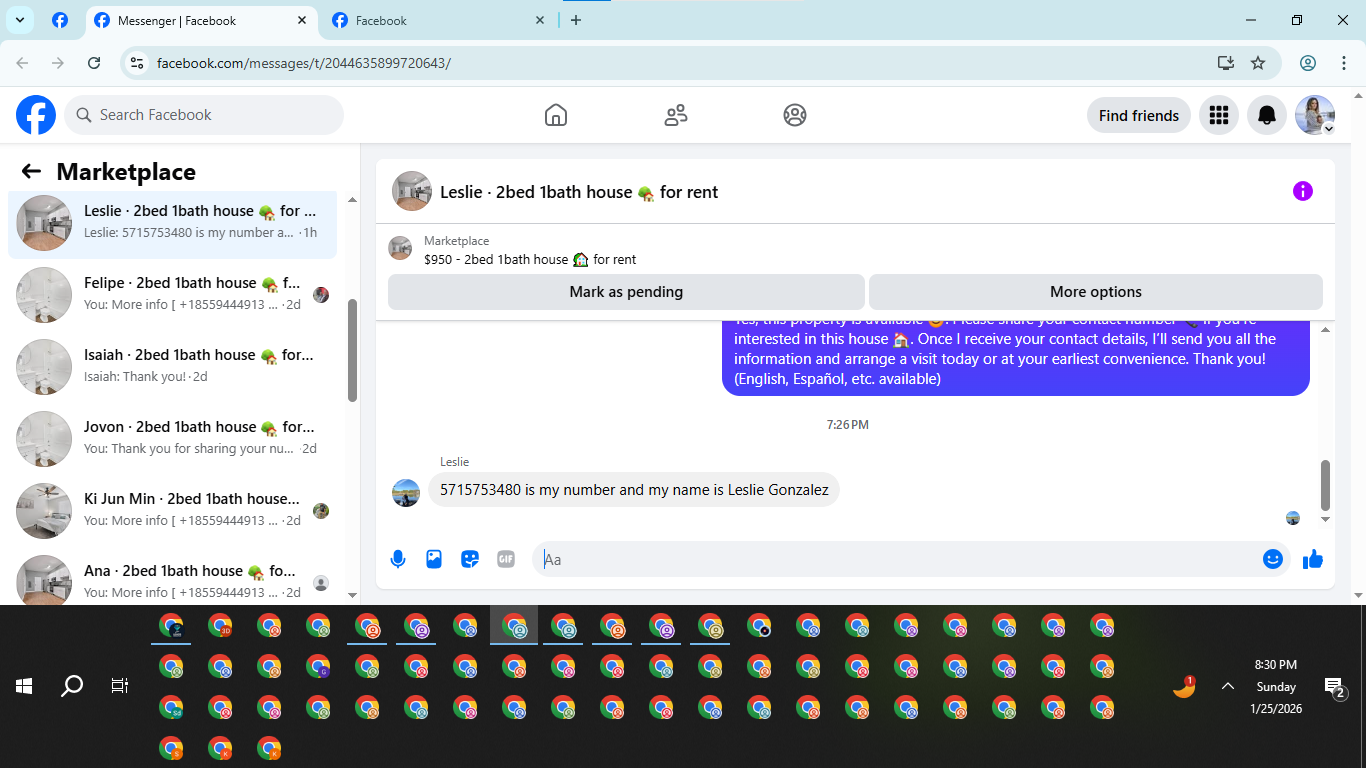Attach a photo file in composer

point(434,559)
